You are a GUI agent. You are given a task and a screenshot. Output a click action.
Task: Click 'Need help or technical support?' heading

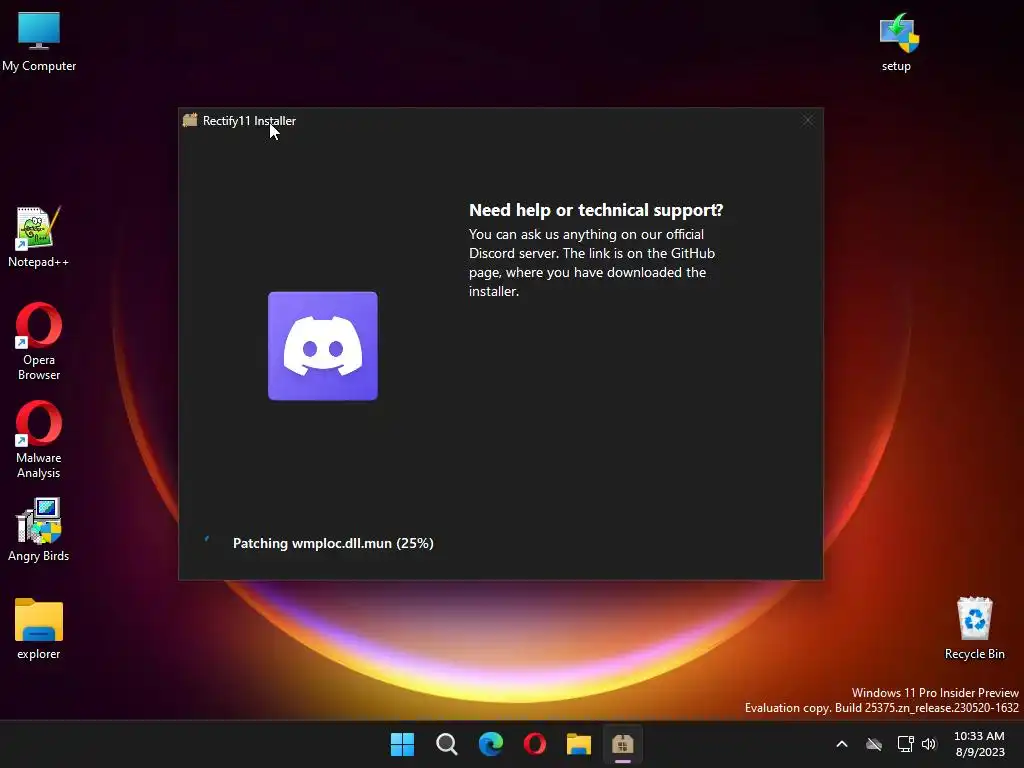click(x=596, y=210)
